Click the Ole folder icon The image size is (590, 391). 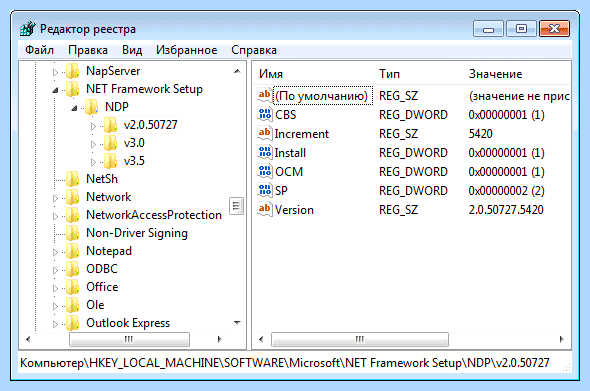pyautogui.click(x=72, y=305)
